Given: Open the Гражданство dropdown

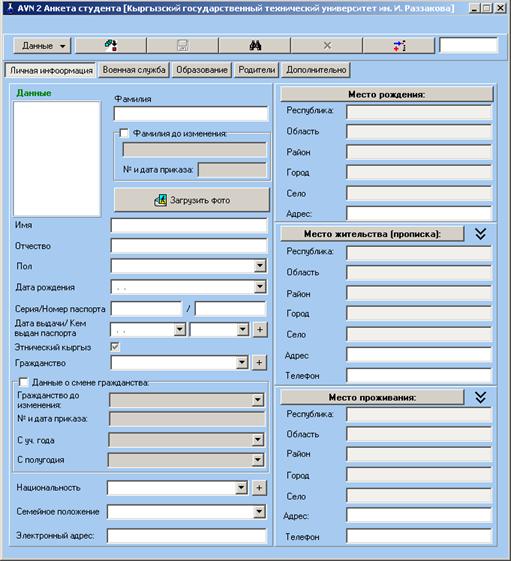Looking at the screenshot, I should pos(242,362).
